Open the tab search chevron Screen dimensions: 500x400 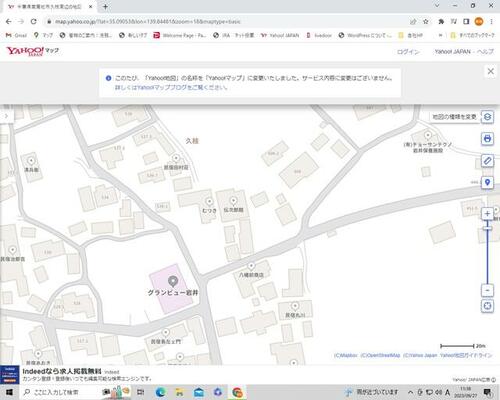click(437, 6)
